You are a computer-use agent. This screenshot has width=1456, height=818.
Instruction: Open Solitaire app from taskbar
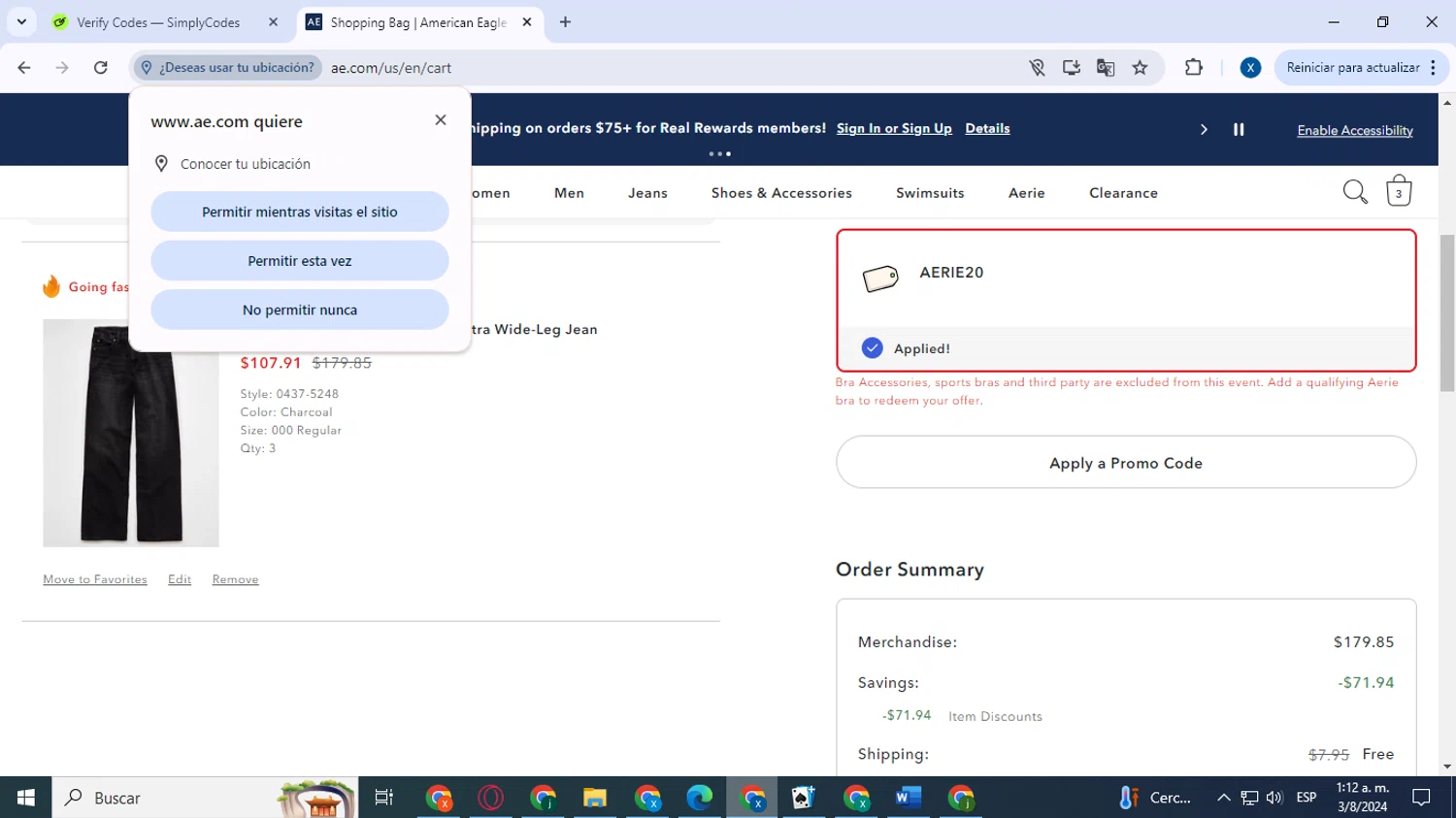[803, 798]
